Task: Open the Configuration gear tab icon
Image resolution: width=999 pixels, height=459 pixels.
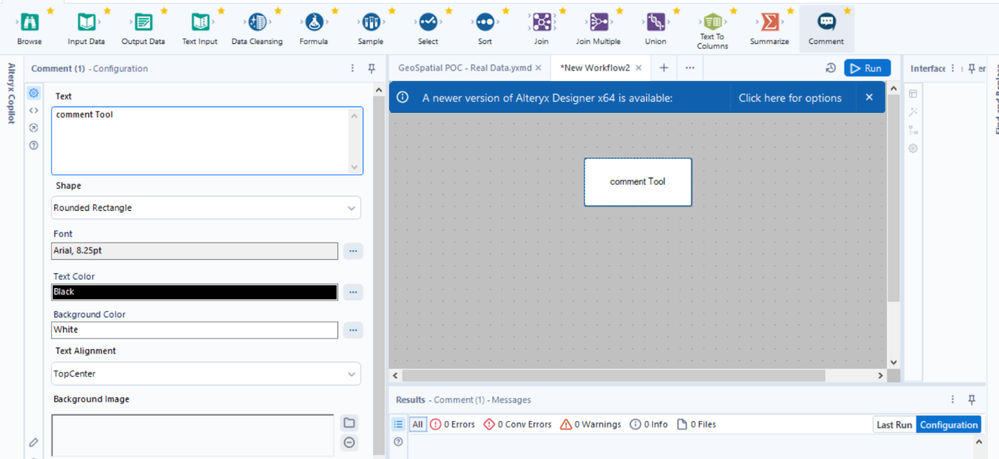Action: 34,93
